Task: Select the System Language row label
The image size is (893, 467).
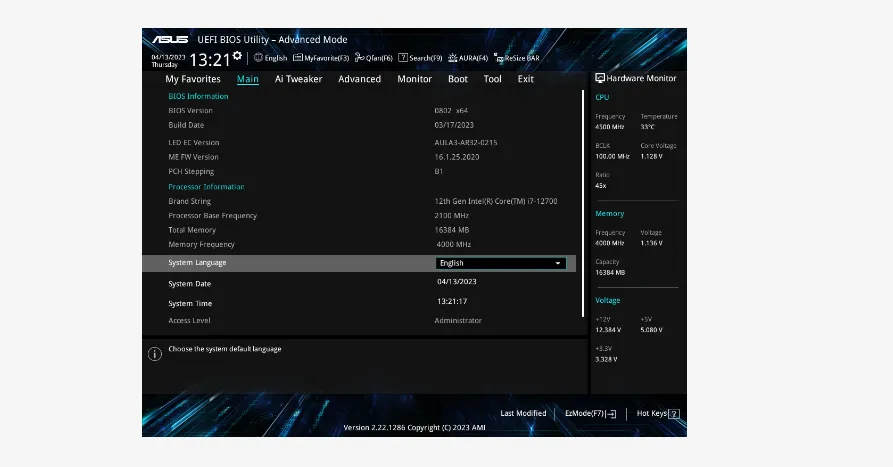Action: click(x=197, y=263)
